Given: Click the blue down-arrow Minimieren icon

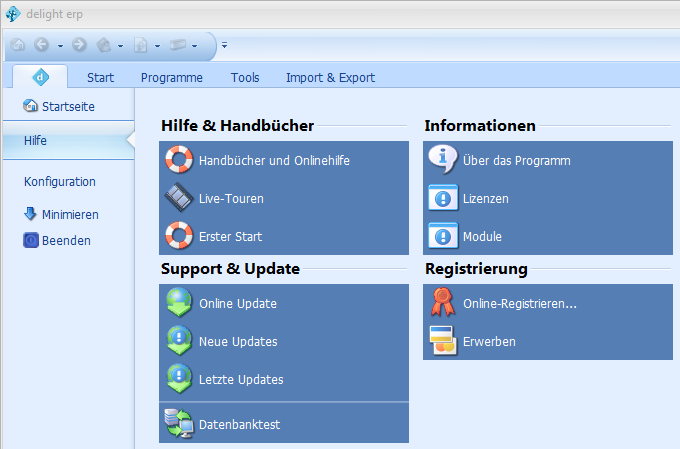Looking at the screenshot, I should point(30,213).
